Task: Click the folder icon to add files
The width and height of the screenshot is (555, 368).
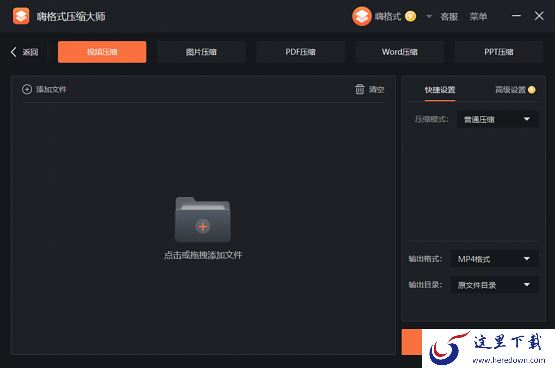Action: [x=203, y=220]
